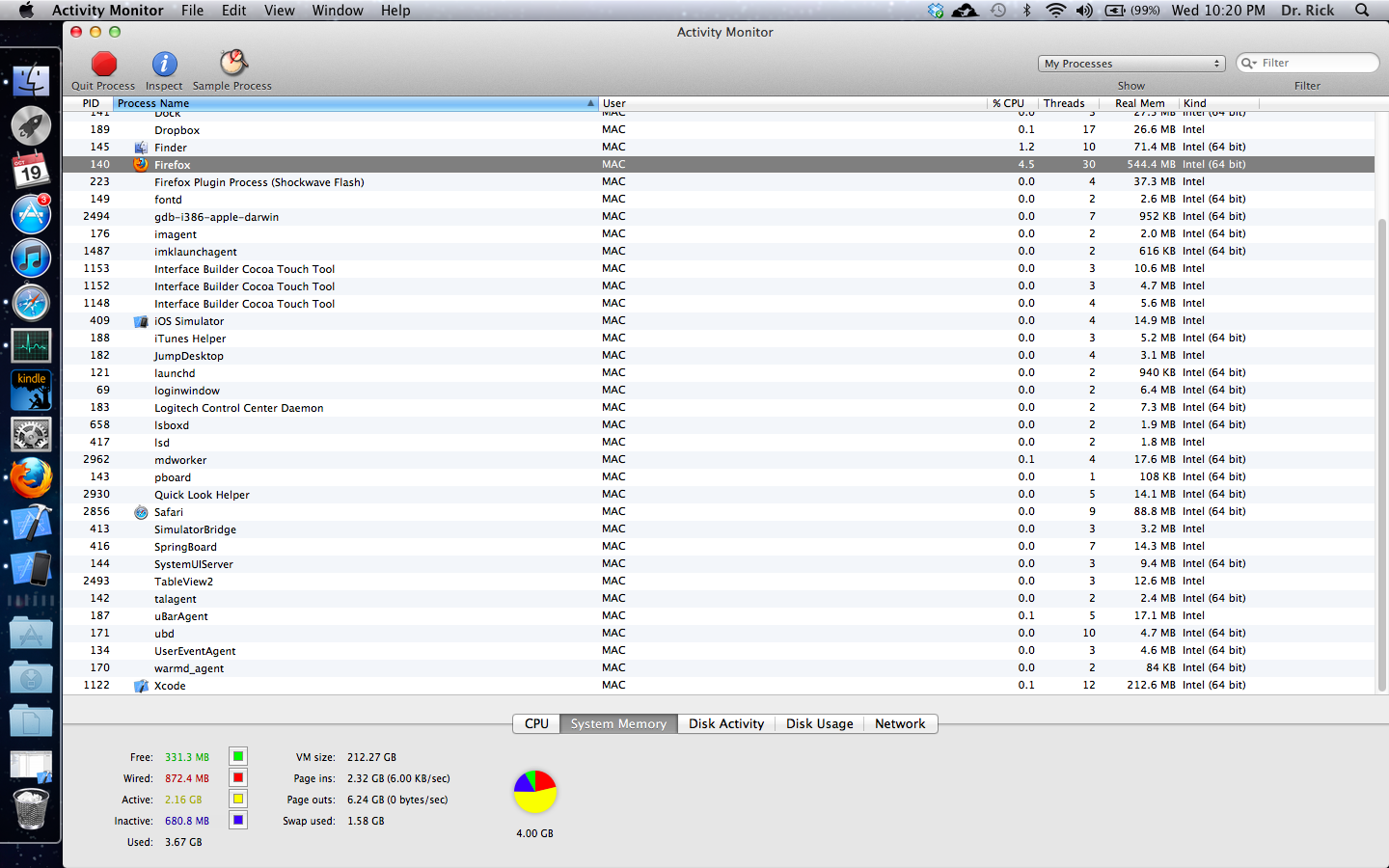Click the Spotlight magnifier icon
1389x868 pixels.
[1362, 10]
